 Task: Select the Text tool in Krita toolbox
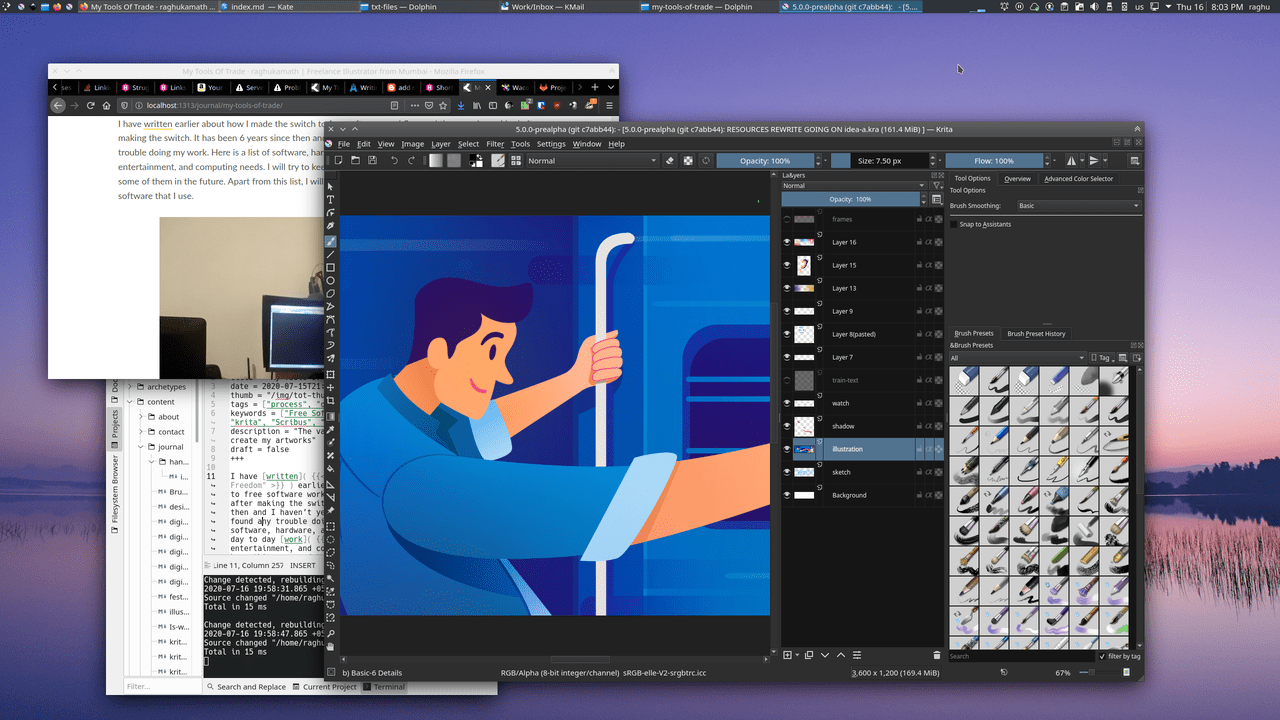(x=331, y=200)
